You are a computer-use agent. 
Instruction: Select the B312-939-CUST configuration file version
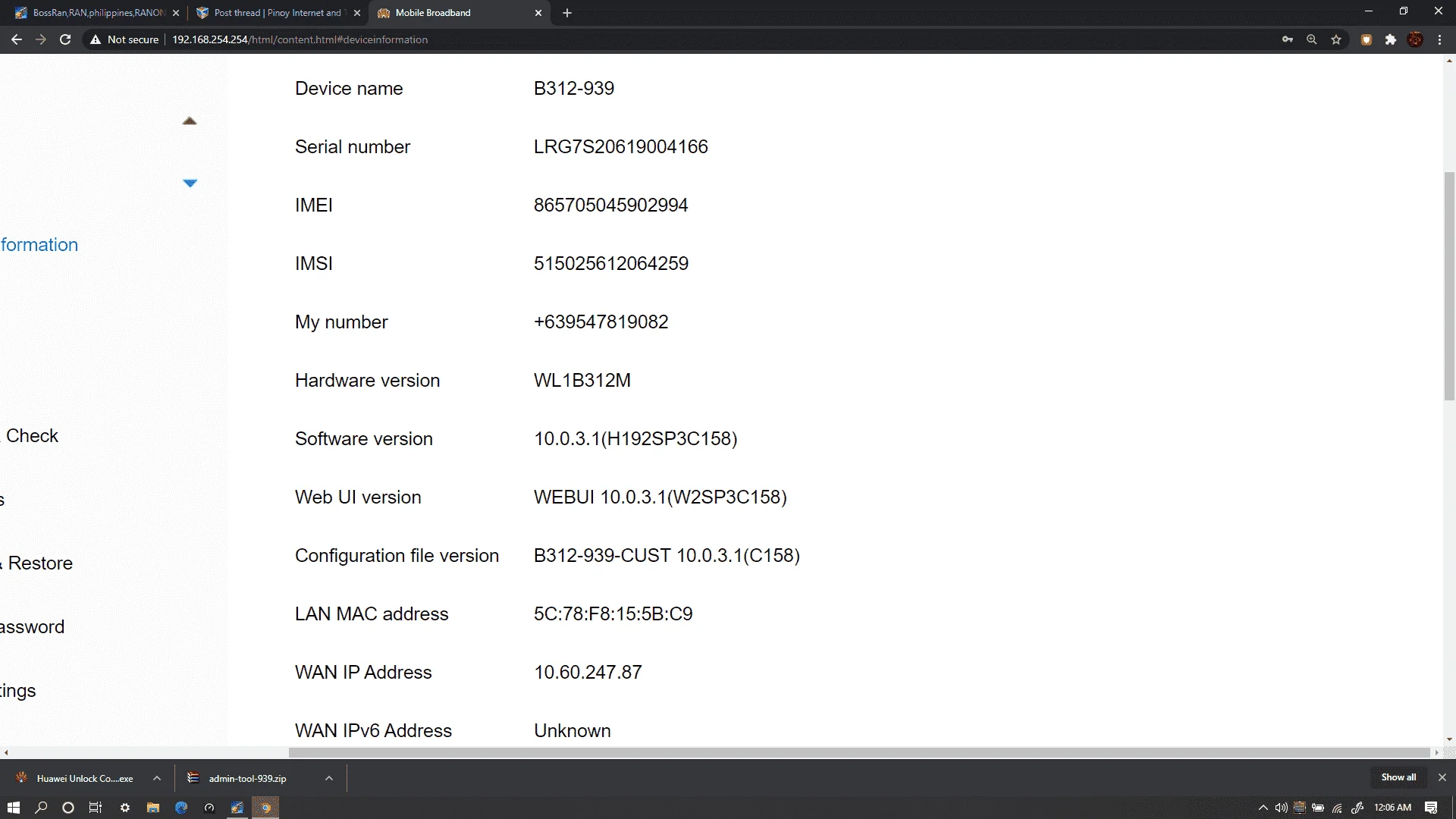[667, 556]
